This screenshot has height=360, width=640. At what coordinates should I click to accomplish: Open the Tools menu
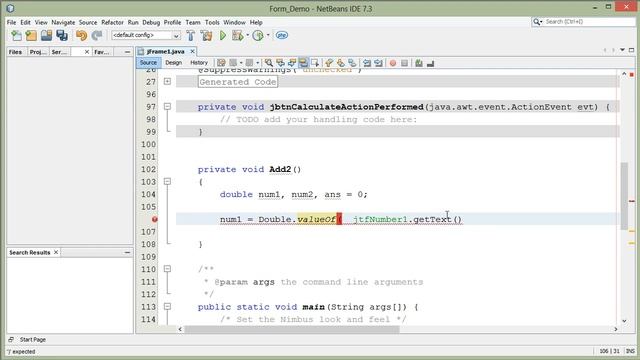pyautogui.click(x=212, y=22)
